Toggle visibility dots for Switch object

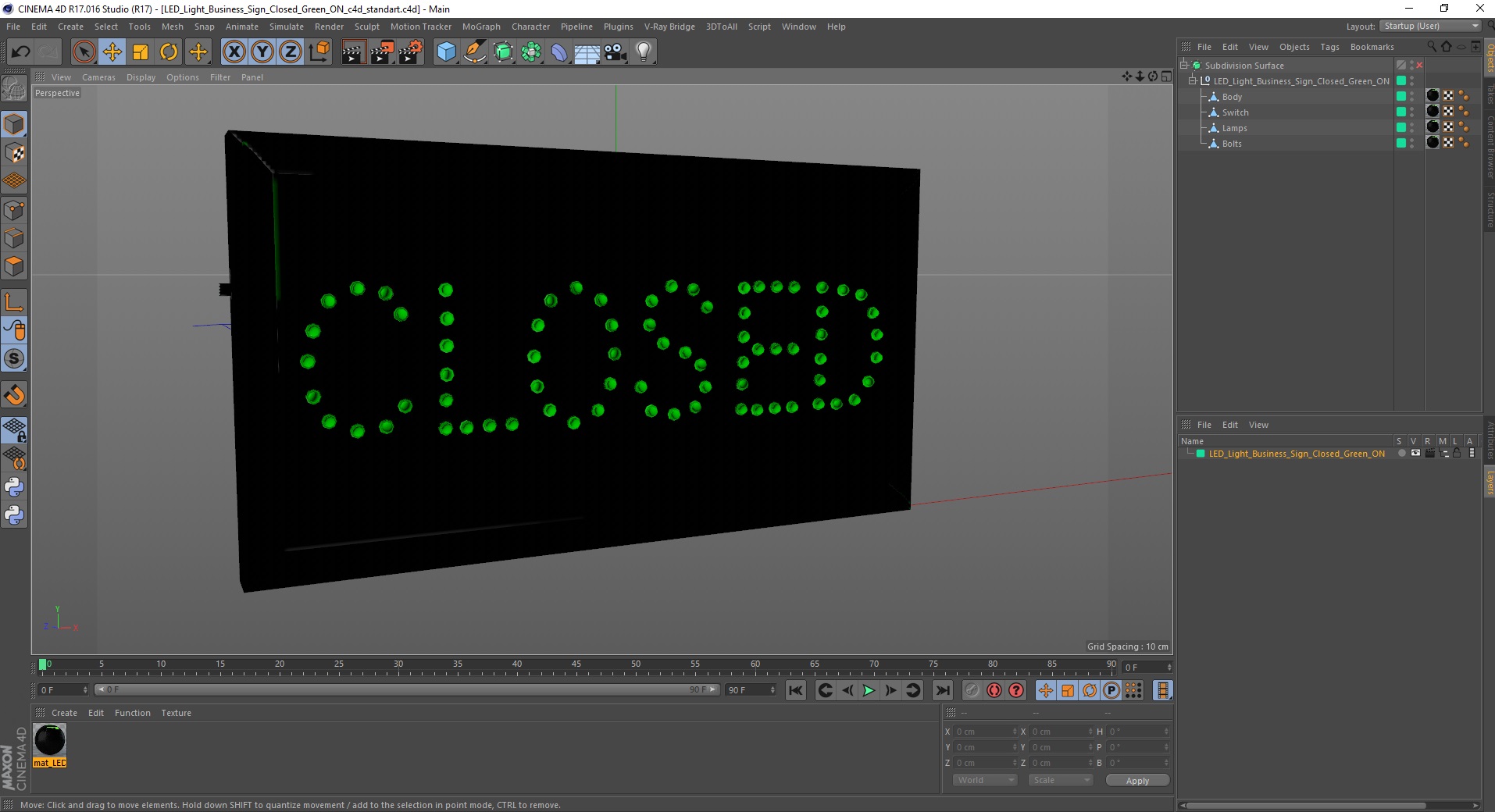coord(1412,112)
